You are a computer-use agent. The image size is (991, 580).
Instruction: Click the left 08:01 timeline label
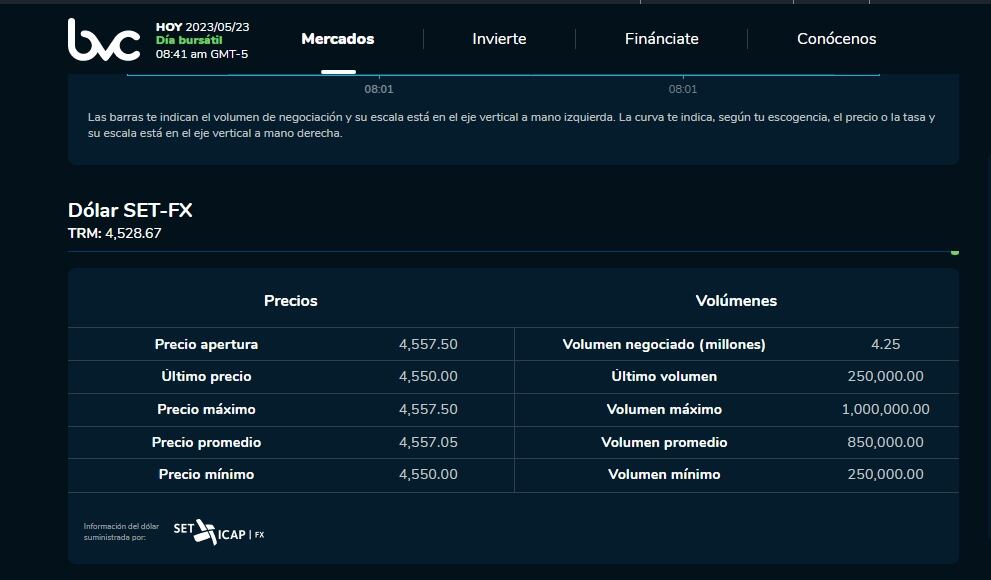(x=380, y=89)
